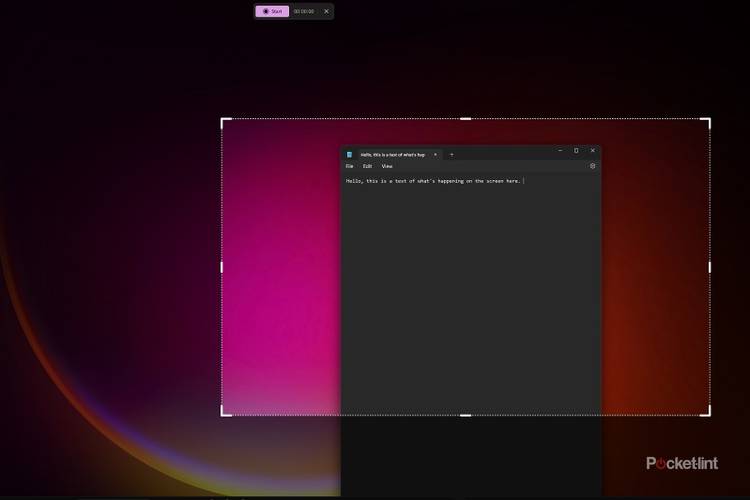Open Notepad settings via the gear icon
The height and width of the screenshot is (500, 750).
point(592,166)
